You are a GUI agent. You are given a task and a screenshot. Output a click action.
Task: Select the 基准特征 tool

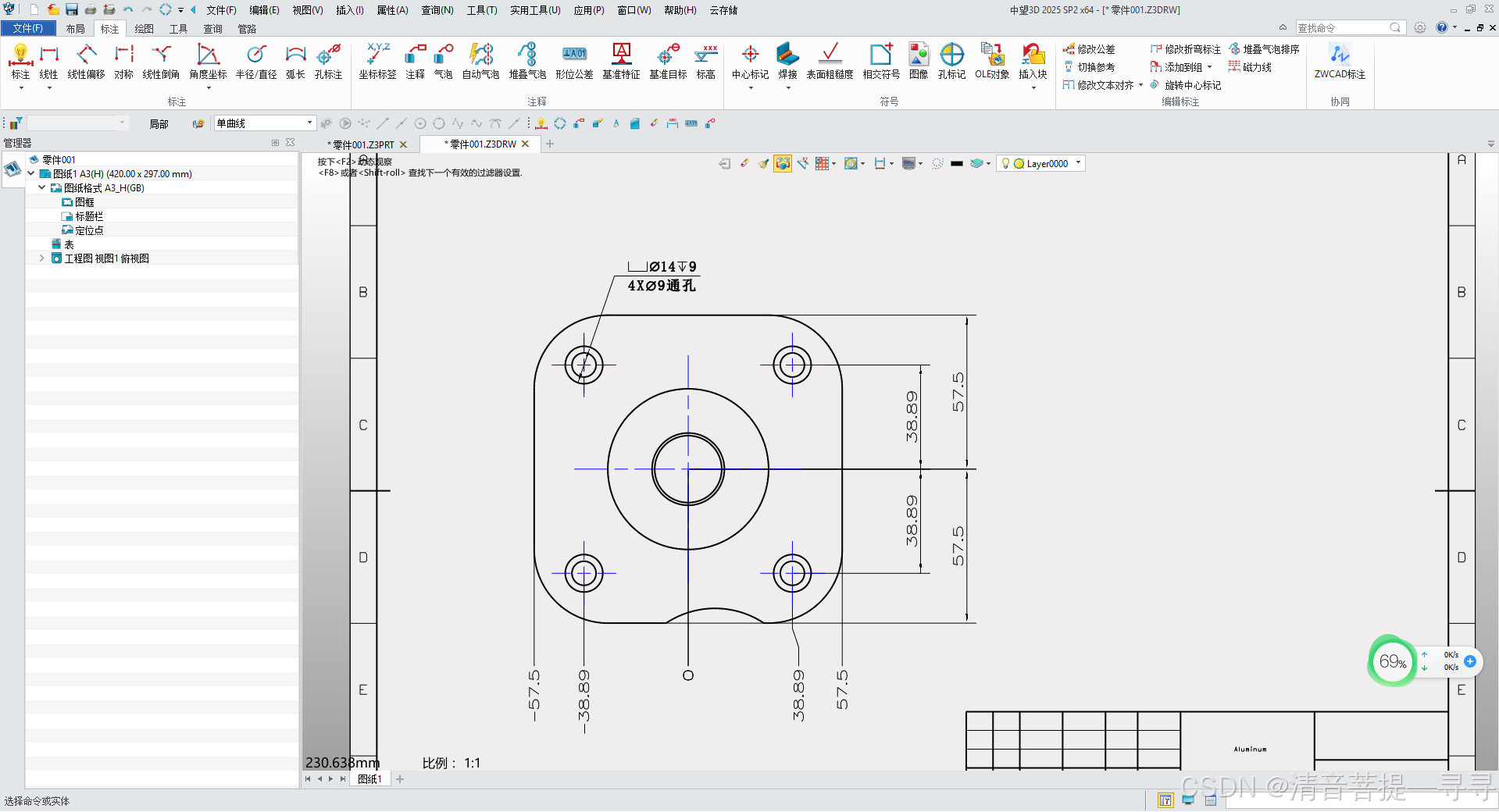point(621,62)
